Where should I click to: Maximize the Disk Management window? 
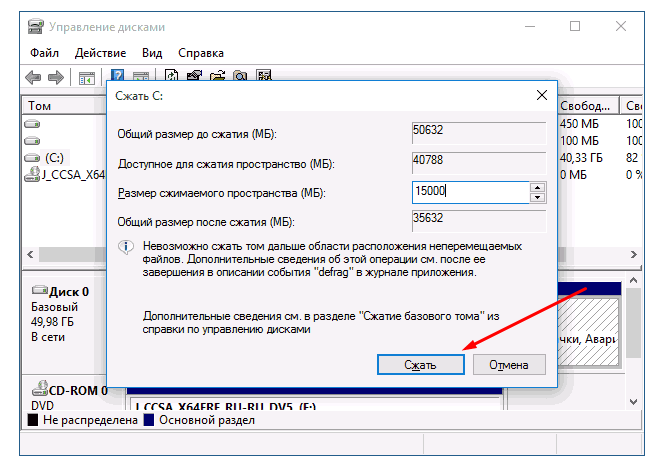[x=575, y=26]
